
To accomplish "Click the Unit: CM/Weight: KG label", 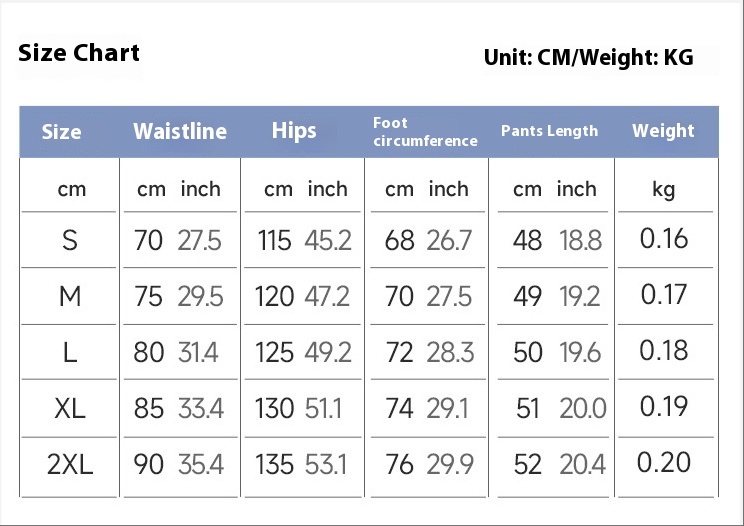I will 588,57.
